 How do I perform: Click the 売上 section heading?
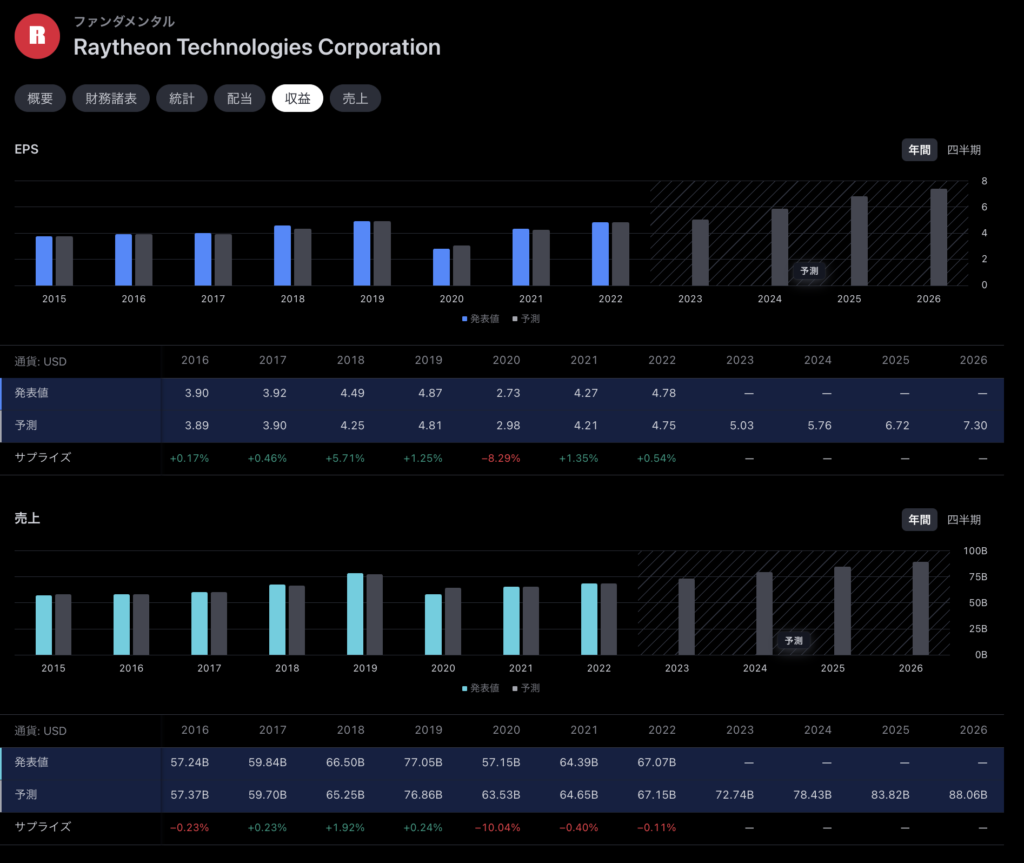tap(27, 518)
